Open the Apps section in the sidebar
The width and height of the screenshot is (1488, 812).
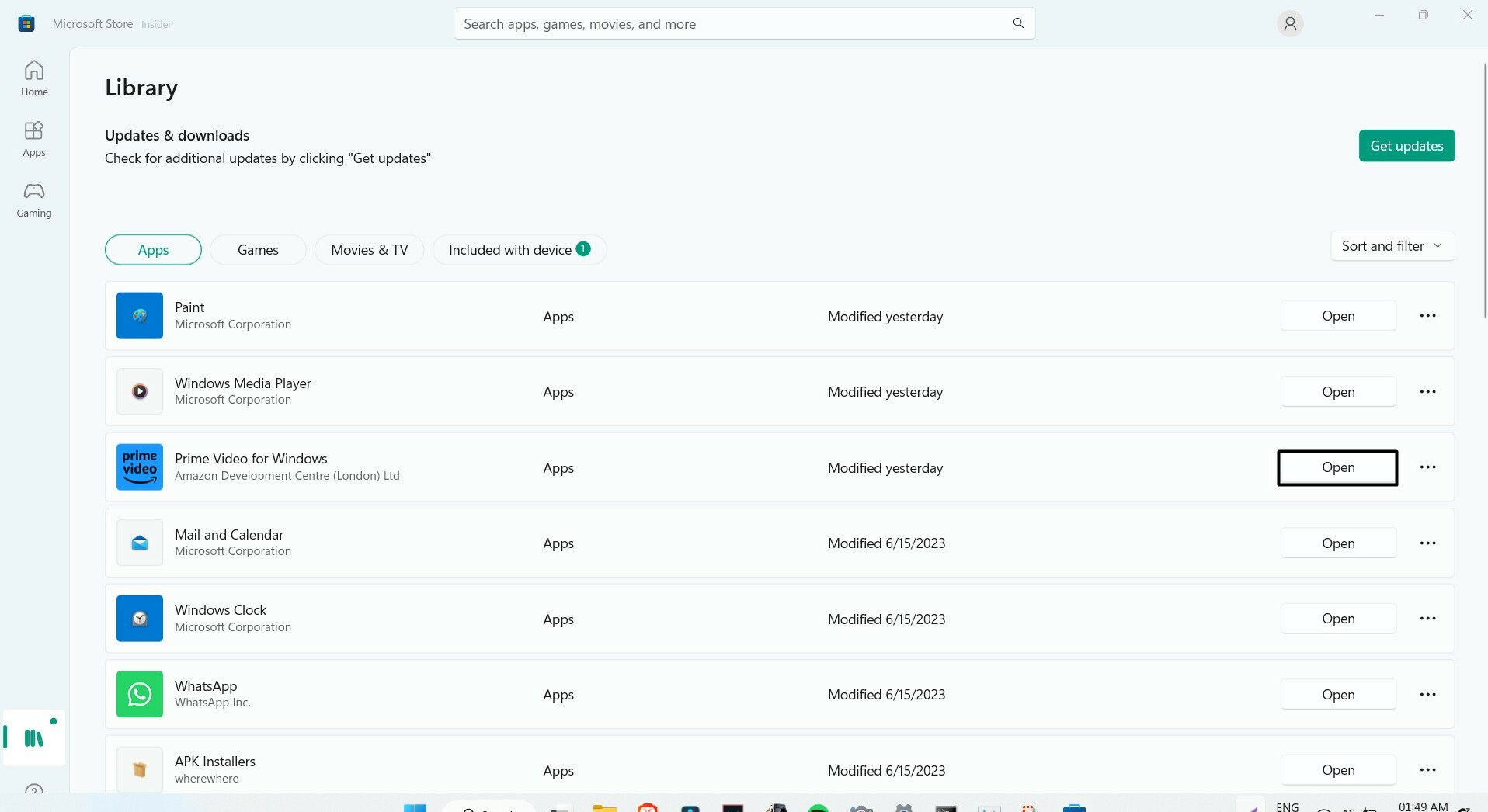pos(34,139)
